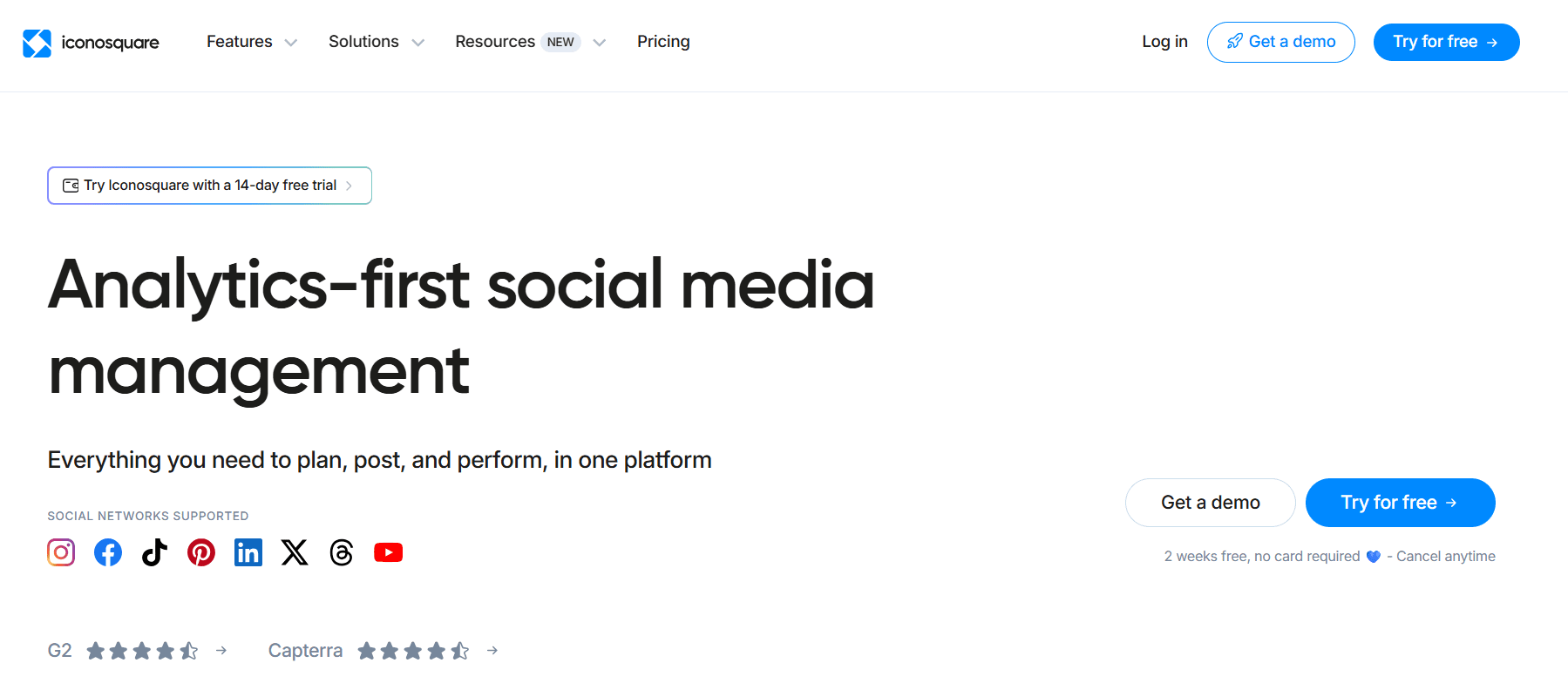
Task: Click Get a demo in header
Action: point(1280,42)
